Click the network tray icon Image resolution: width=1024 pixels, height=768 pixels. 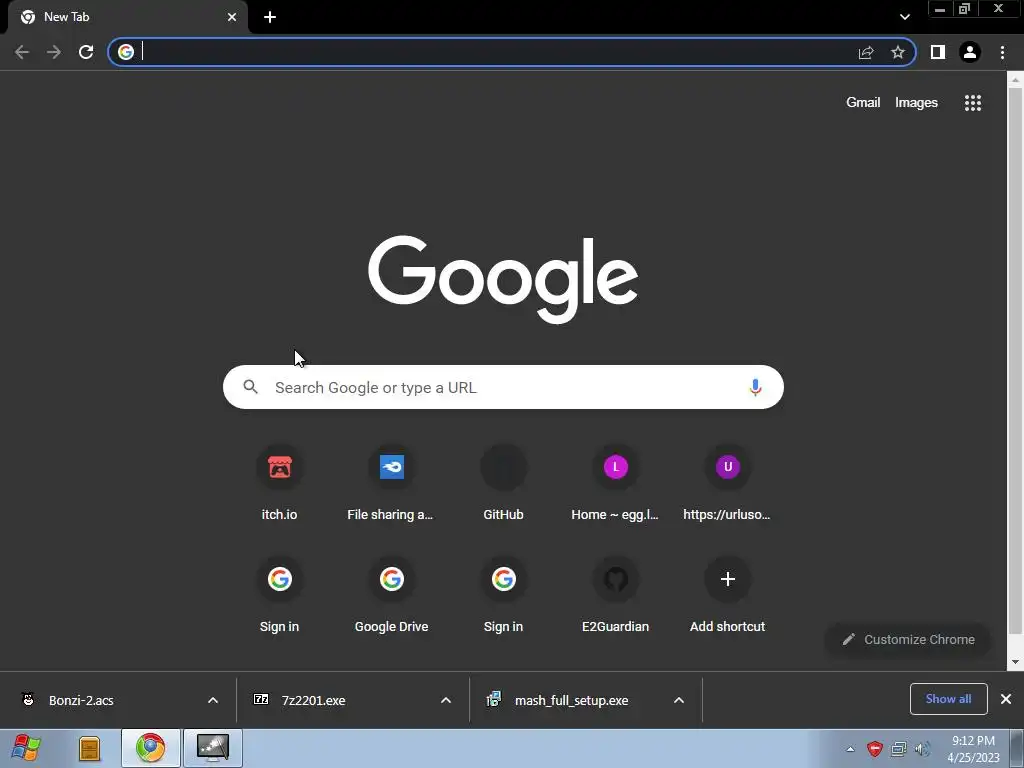(x=899, y=749)
